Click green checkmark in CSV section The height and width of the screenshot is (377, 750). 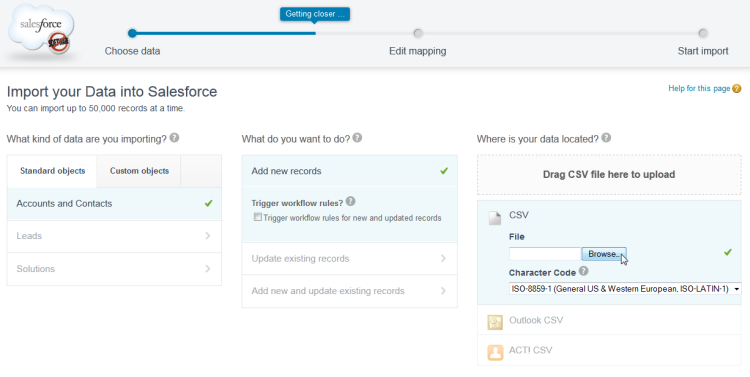tap(728, 252)
